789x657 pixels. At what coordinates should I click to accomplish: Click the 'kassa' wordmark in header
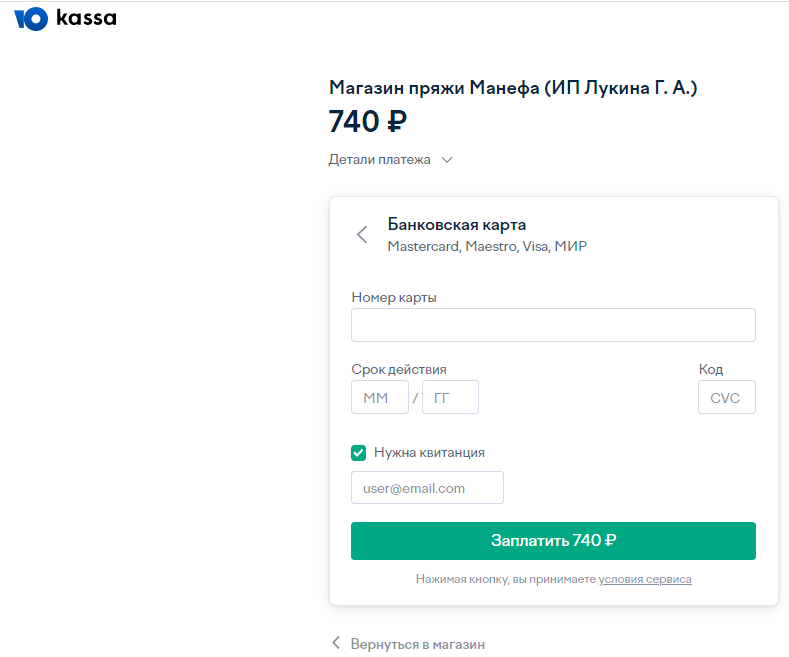tap(86, 18)
